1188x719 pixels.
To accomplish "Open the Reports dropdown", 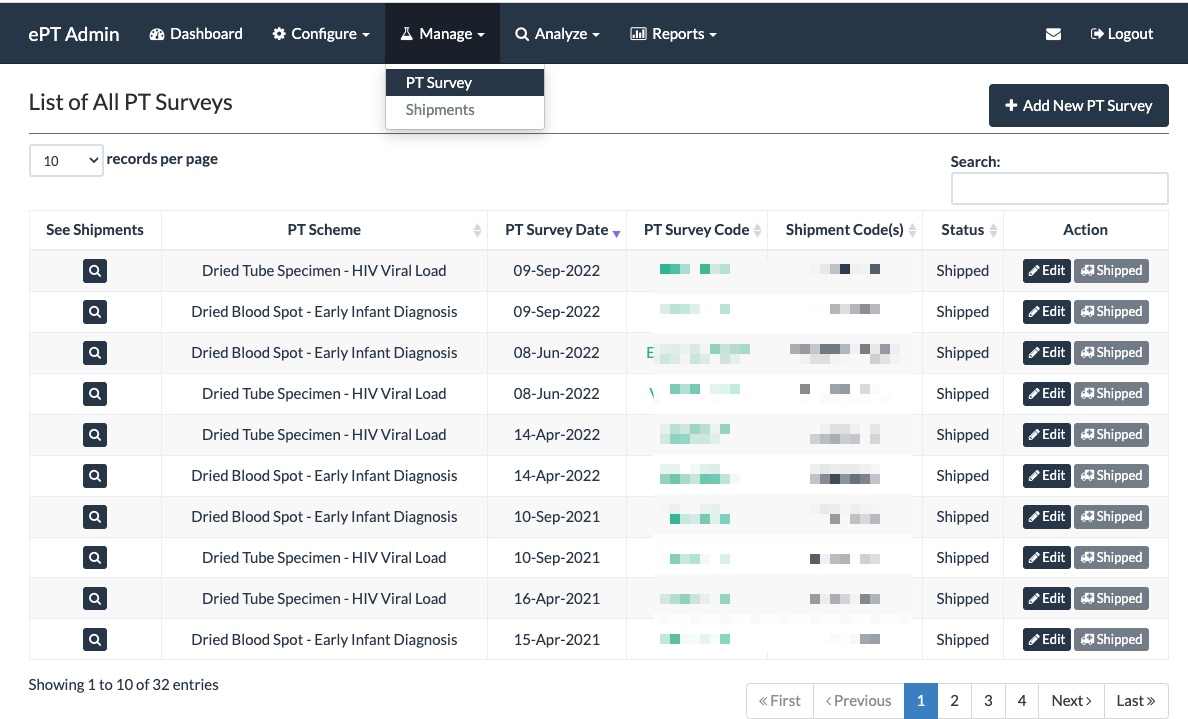I will [673, 34].
